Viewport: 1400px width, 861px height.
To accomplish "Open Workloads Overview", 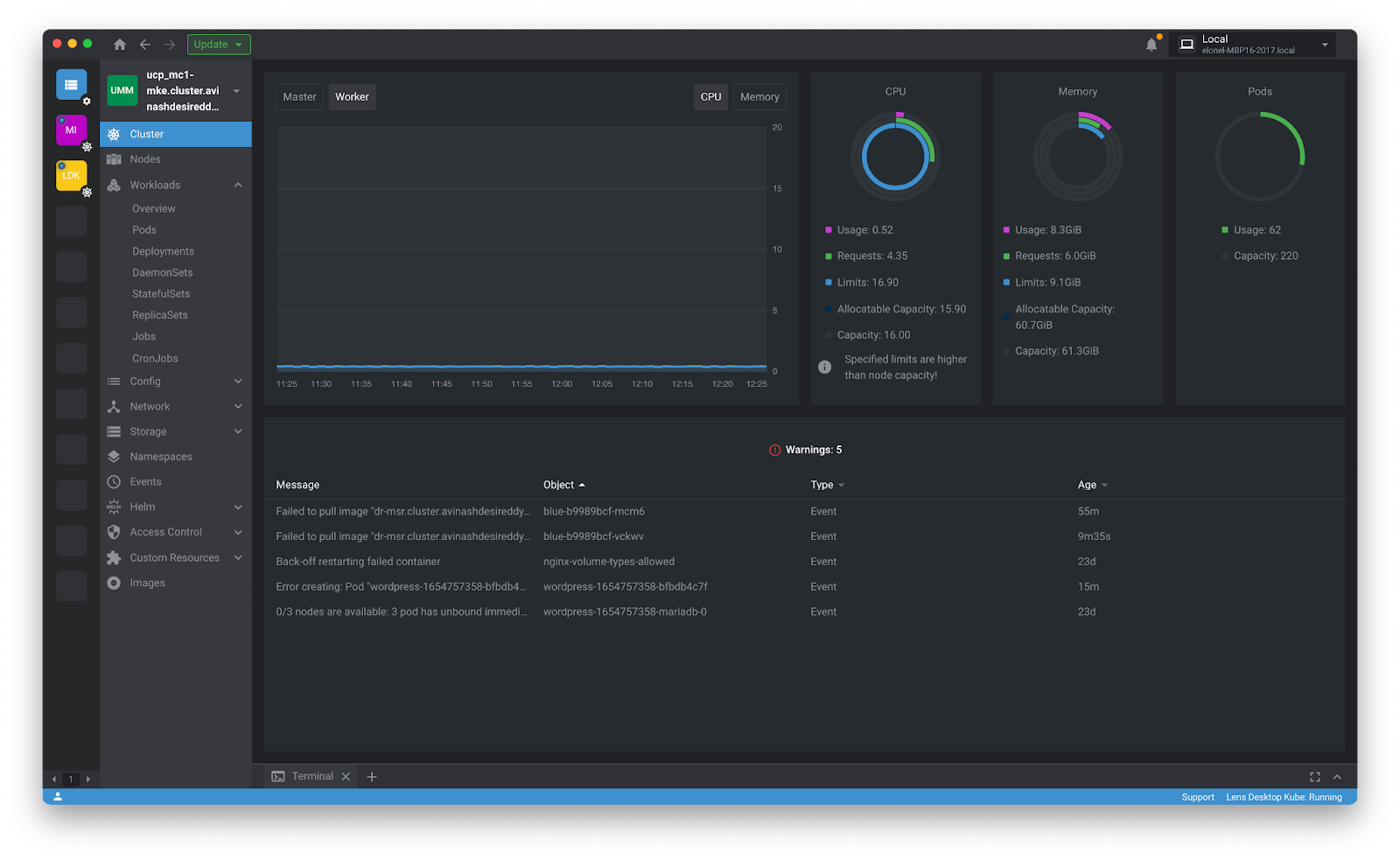I will pos(154,209).
